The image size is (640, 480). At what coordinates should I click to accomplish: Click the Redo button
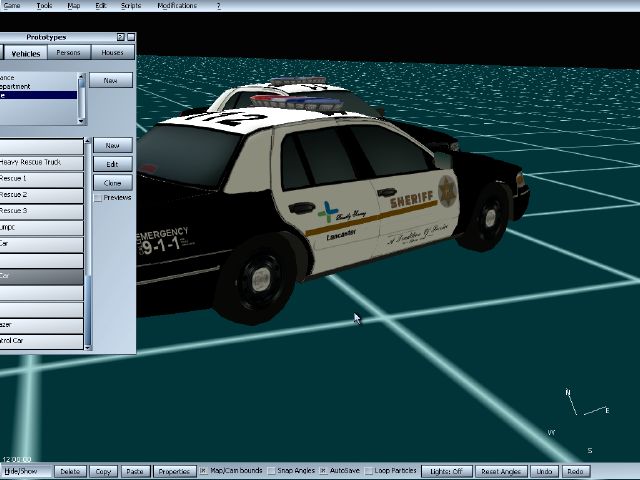coord(576,471)
